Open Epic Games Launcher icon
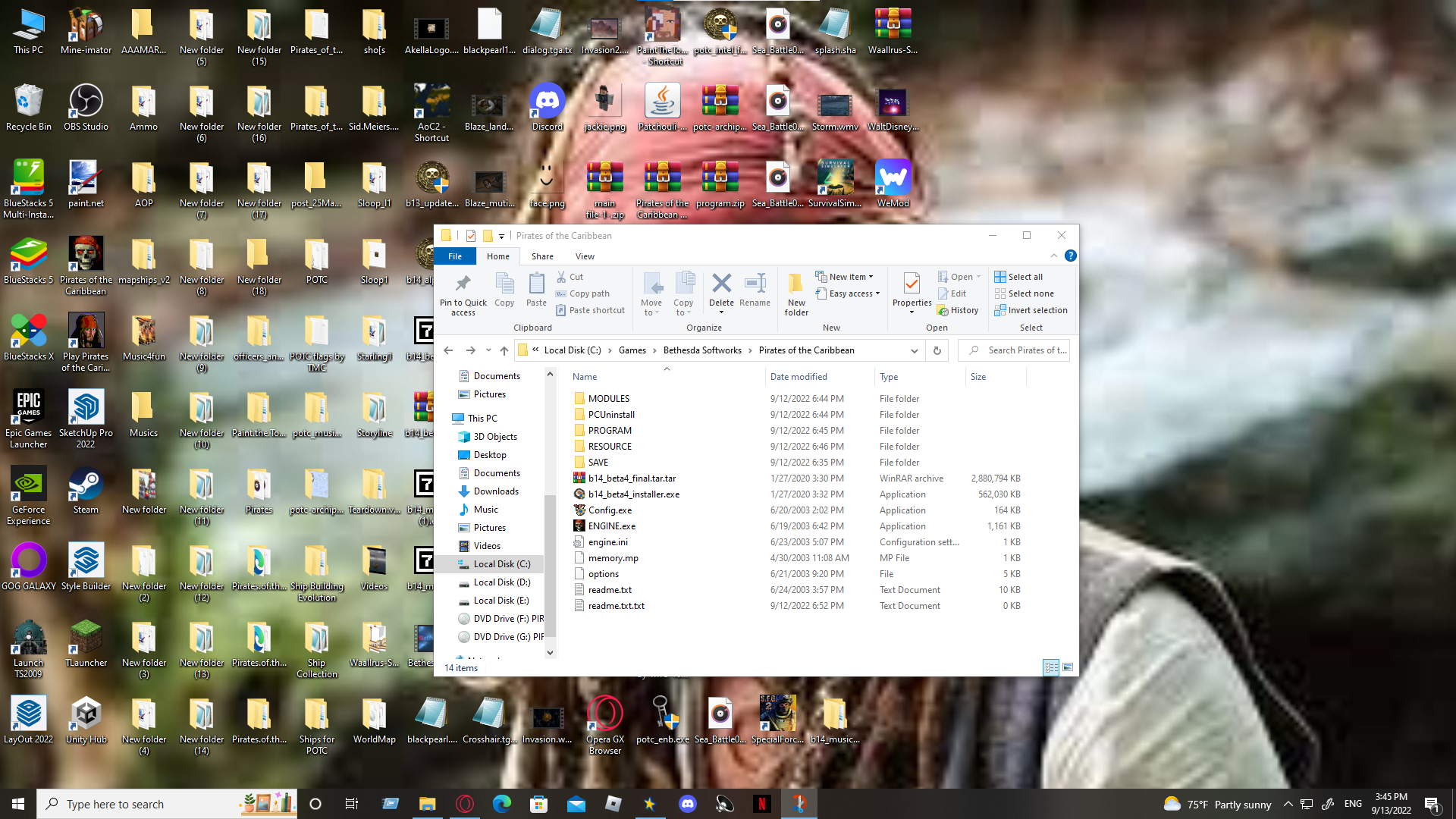The width and height of the screenshot is (1456, 819). (x=28, y=419)
